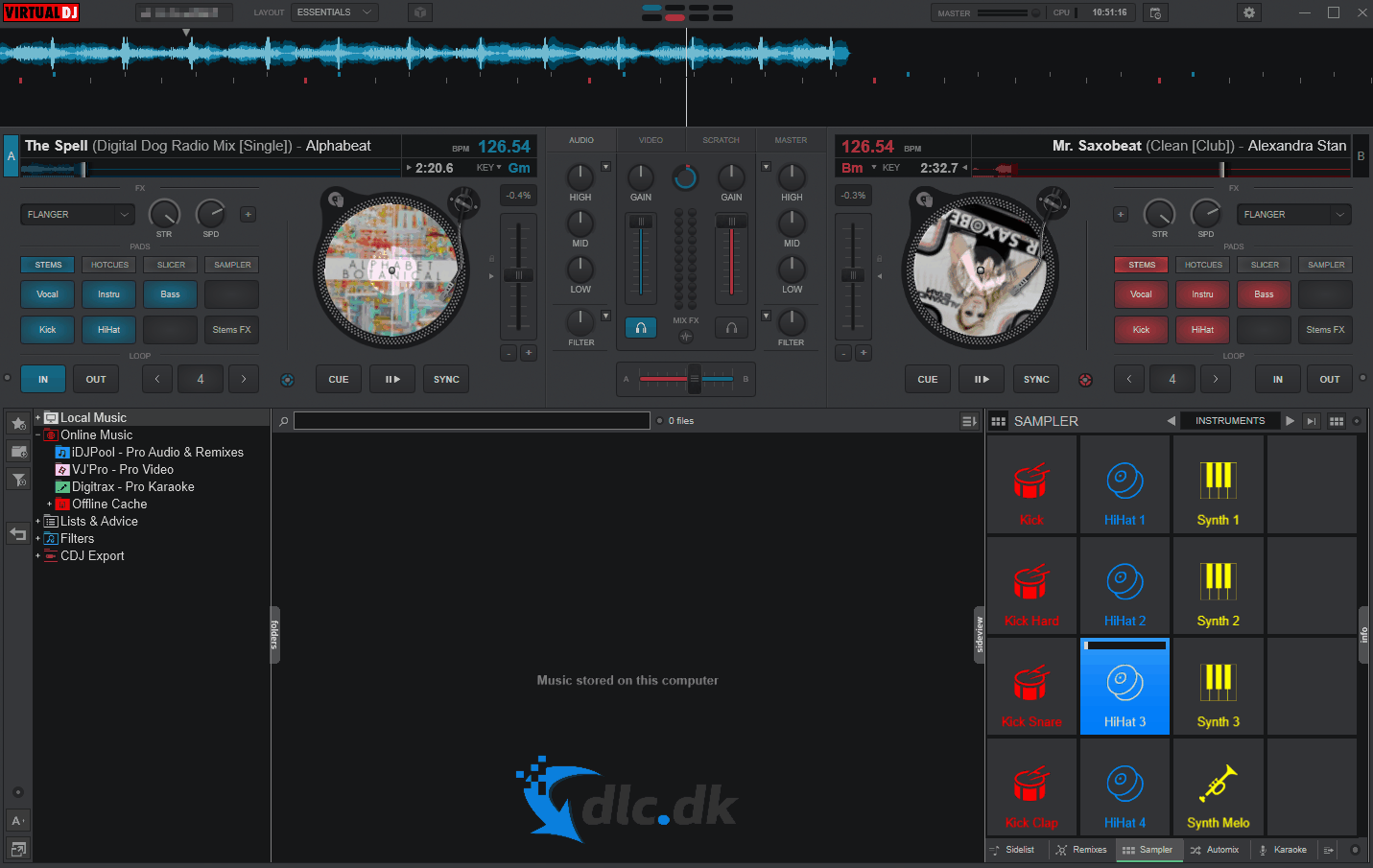Open left deck FLANGER effect dropdown

tap(78, 215)
